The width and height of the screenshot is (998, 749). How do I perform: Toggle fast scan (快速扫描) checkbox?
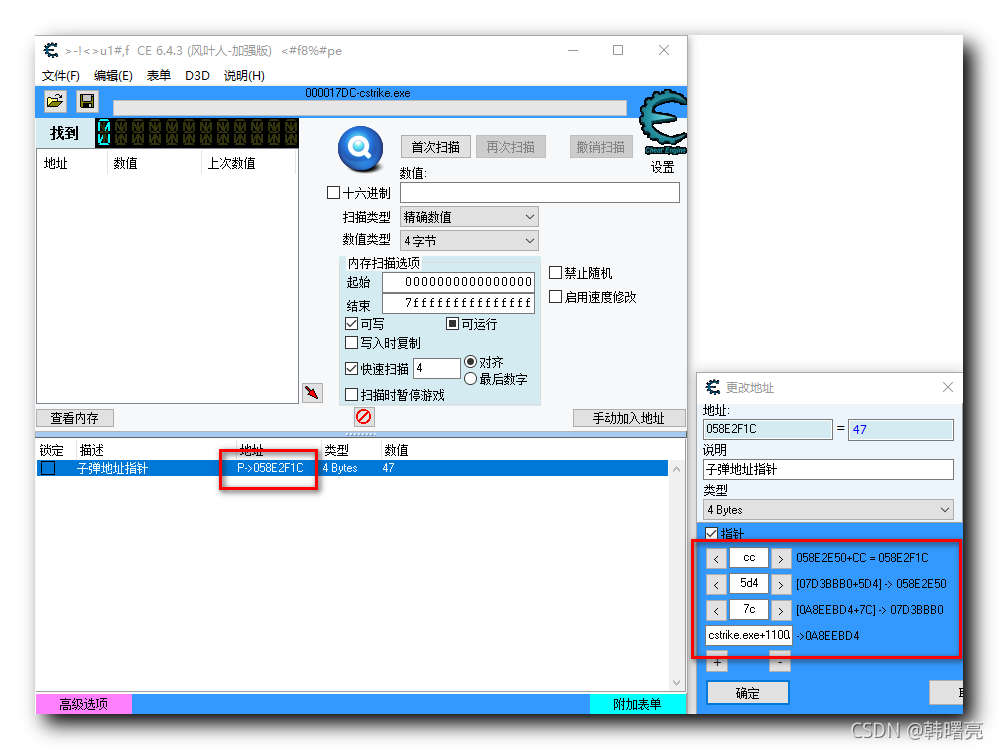[351, 368]
